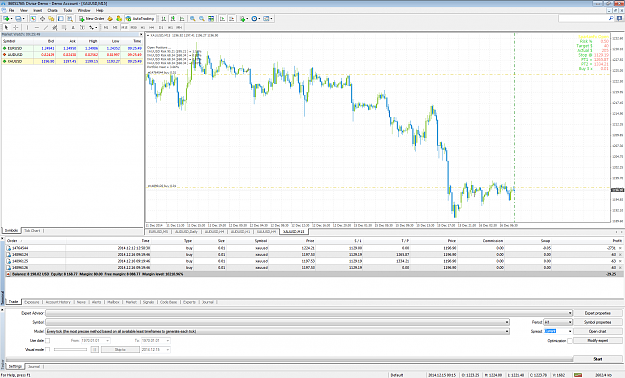
Task: Click the tester progress bar
Action: (289, 359)
